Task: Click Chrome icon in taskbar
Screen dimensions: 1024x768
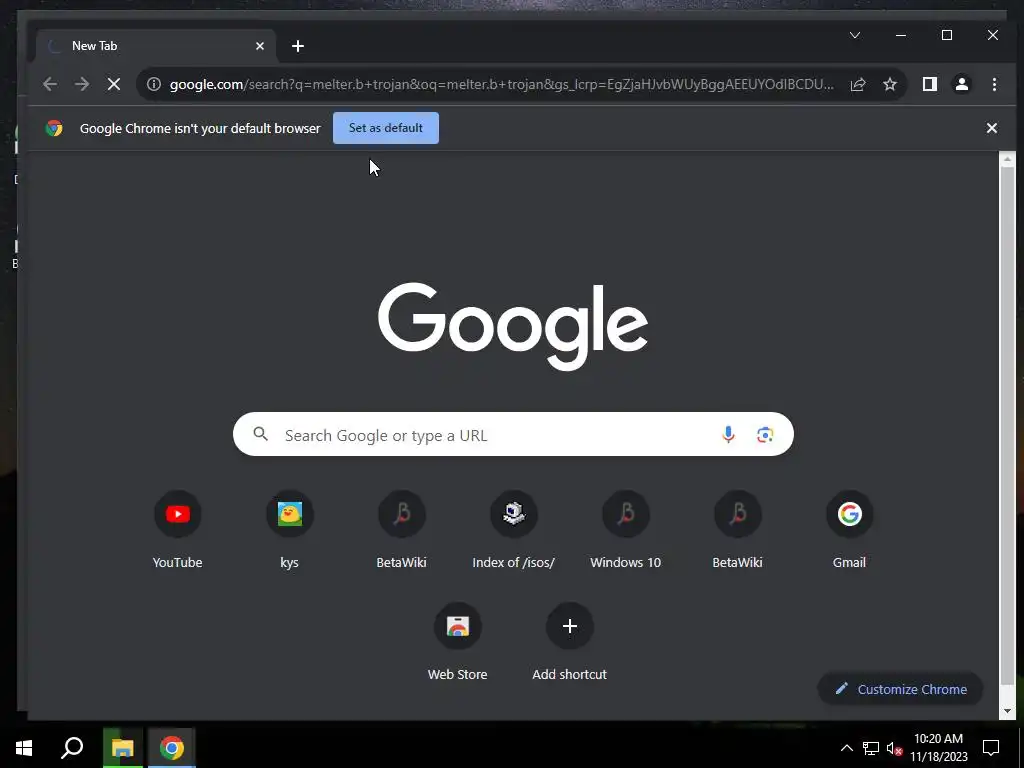Action: click(172, 748)
